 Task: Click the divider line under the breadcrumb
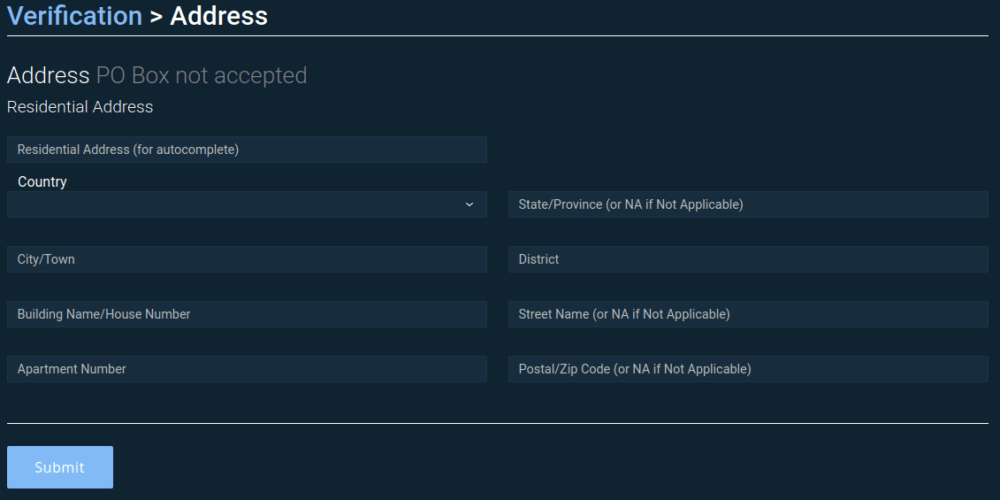(x=497, y=36)
